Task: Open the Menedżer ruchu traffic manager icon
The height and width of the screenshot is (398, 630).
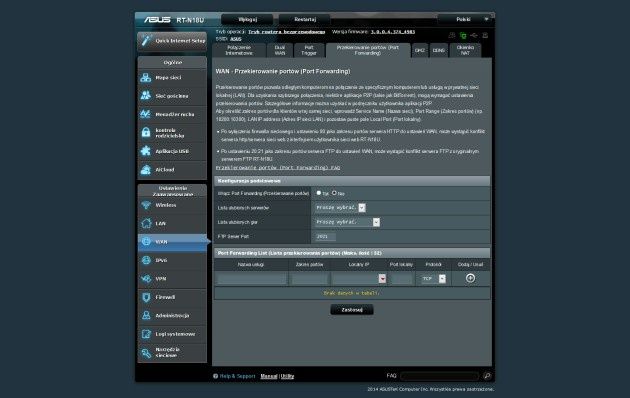Action: pyautogui.click(x=145, y=114)
